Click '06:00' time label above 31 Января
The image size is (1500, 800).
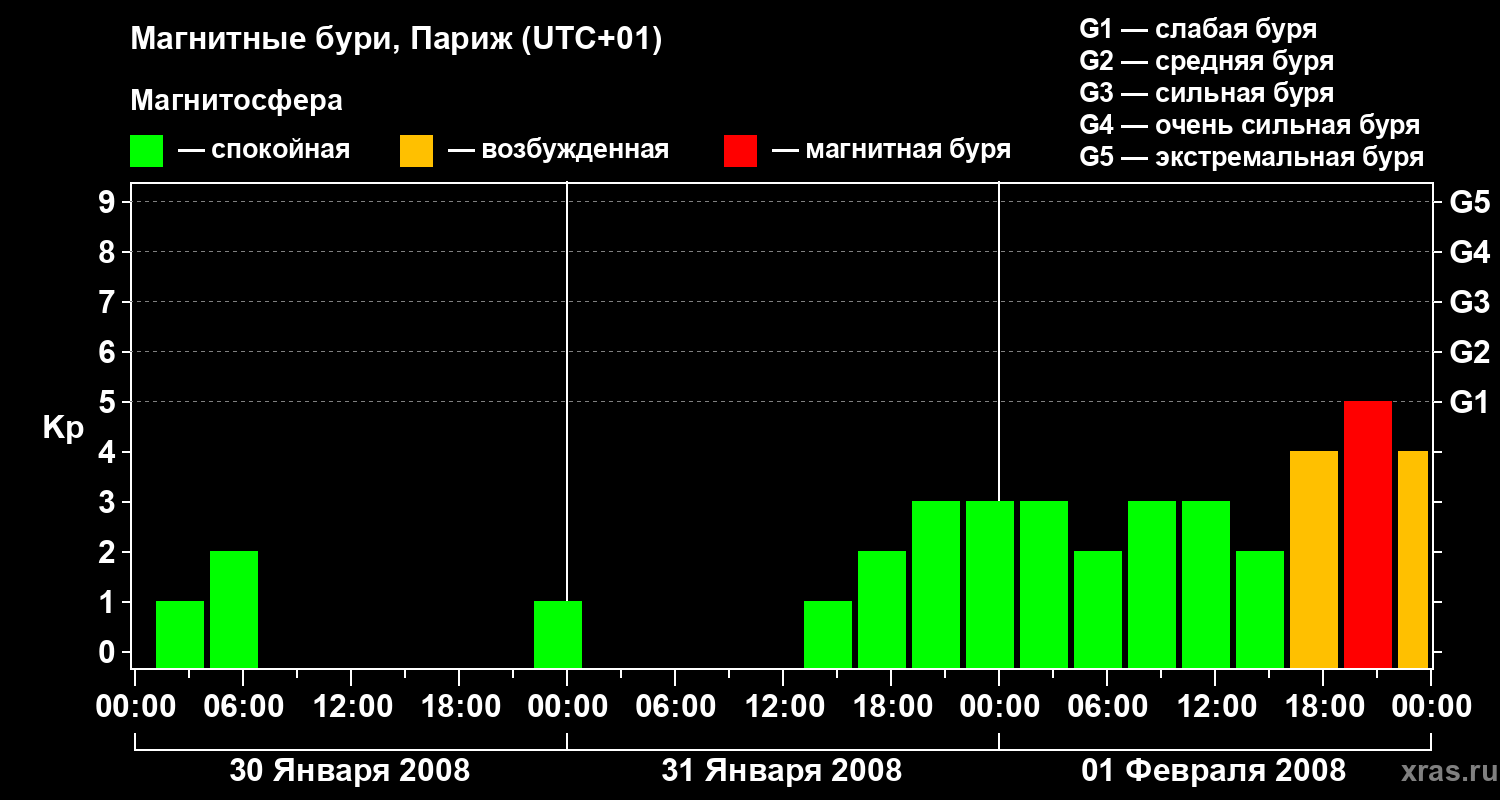pos(674,707)
